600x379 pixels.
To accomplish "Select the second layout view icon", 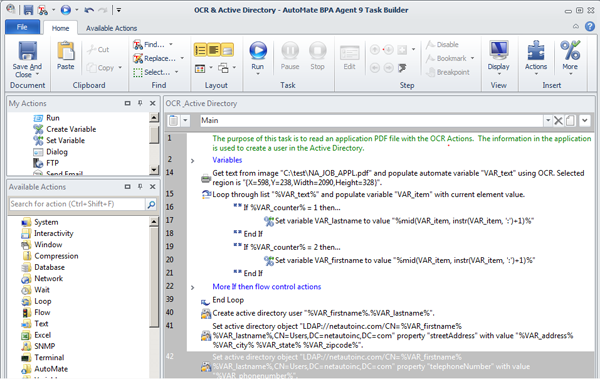I will (x=214, y=50).
